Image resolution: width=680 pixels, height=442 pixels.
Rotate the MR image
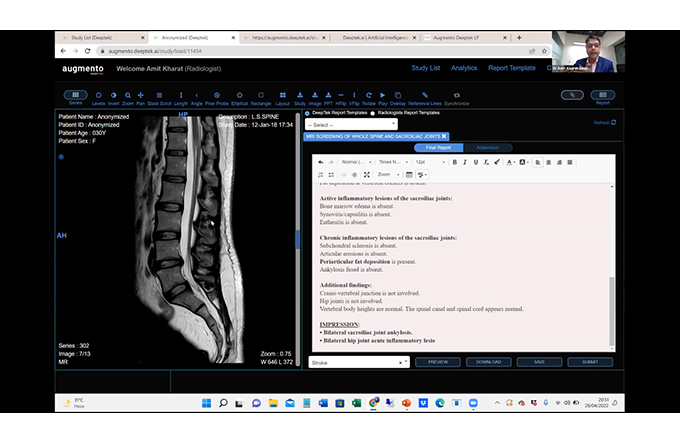pyautogui.click(x=369, y=98)
